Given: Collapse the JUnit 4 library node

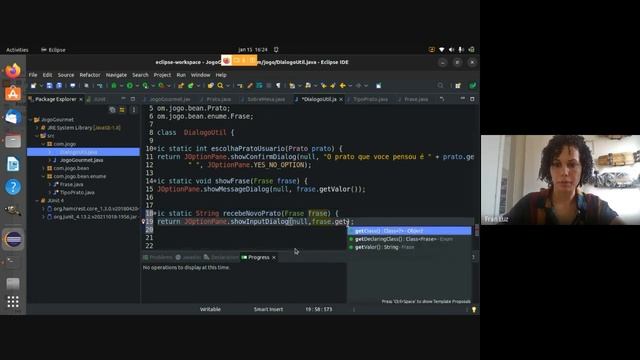Looking at the screenshot, I should coord(37,200).
